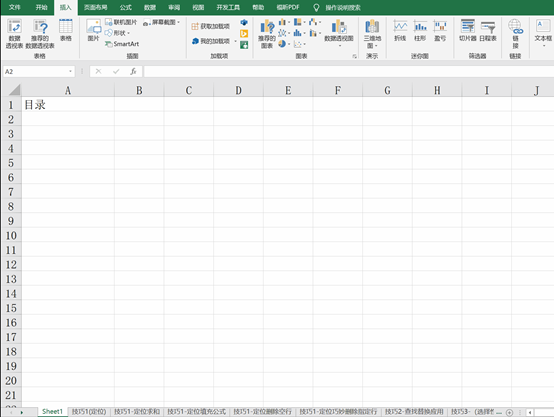
Task: Click the Visio Data Visualizer add-in icon
Action: 244,23
